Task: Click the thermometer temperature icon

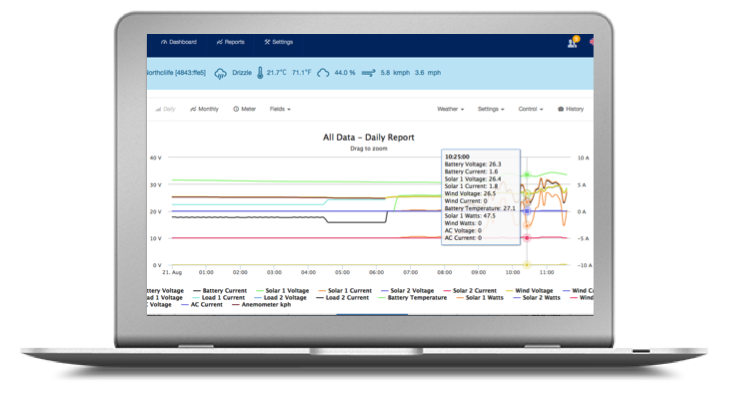Action: (259, 73)
